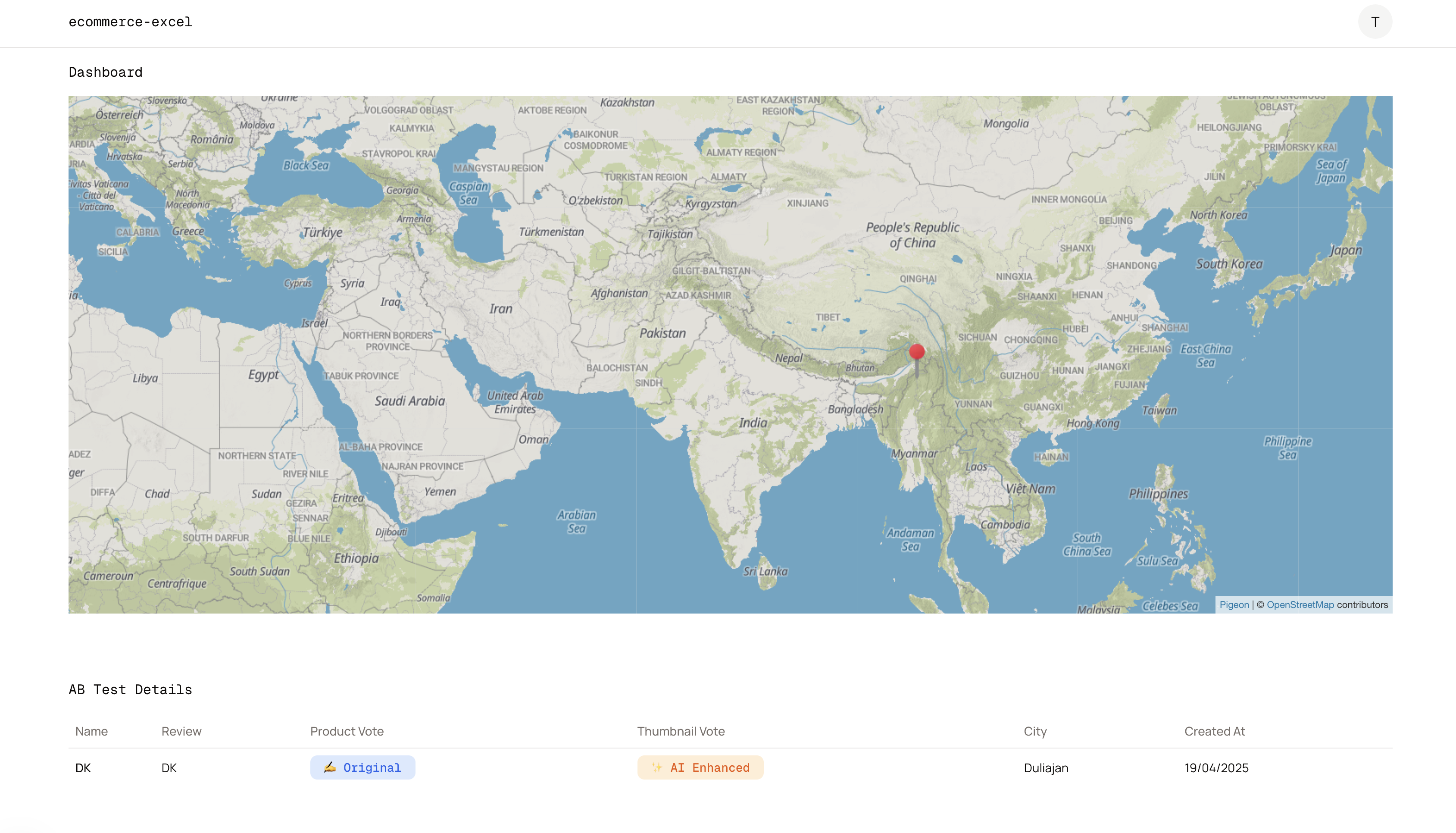Click the Created At column header

[1214, 731]
